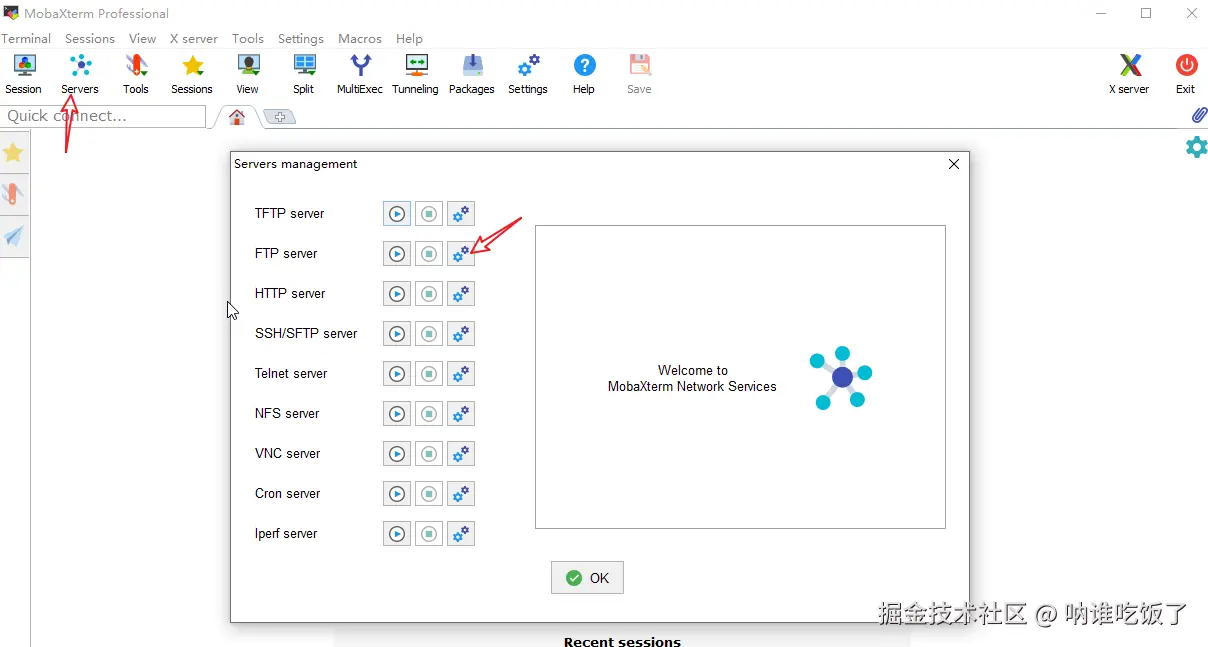
Task: Stop the Iperf server
Action: click(x=429, y=534)
